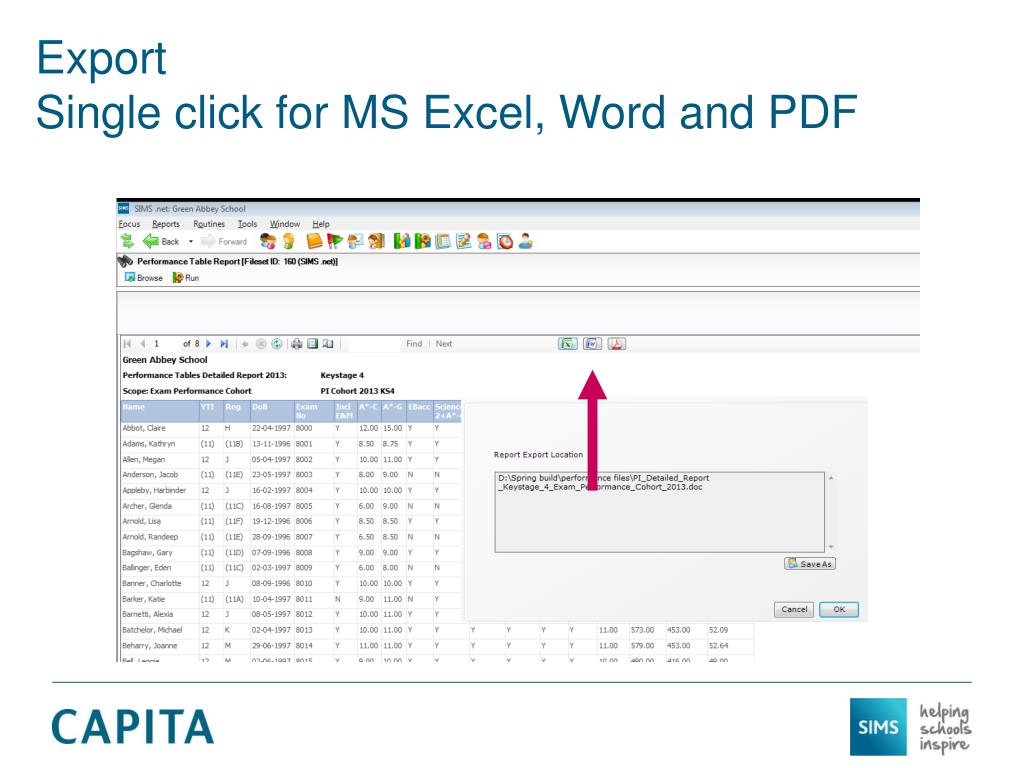The width and height of the screenshot is (1024, 768).
Task: Select the row for Beharry, Joanne
Action: tap(436, 646)
